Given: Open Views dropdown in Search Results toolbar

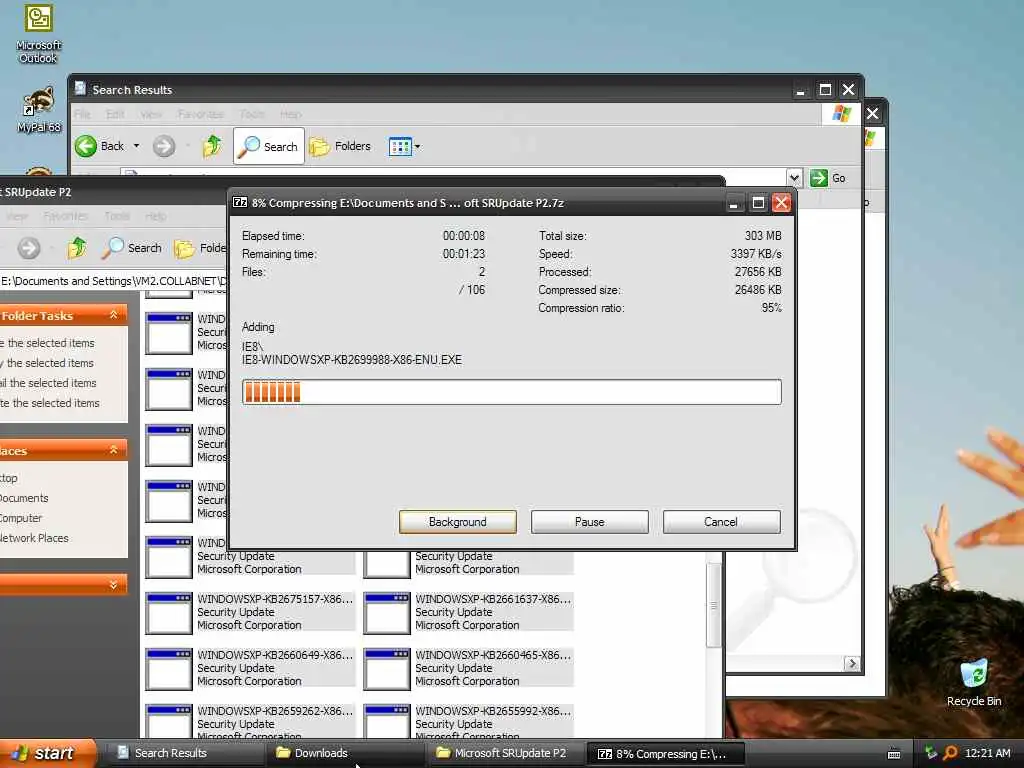Looking at the screenshot, I should pyautogui.click(x=404, y=146).
